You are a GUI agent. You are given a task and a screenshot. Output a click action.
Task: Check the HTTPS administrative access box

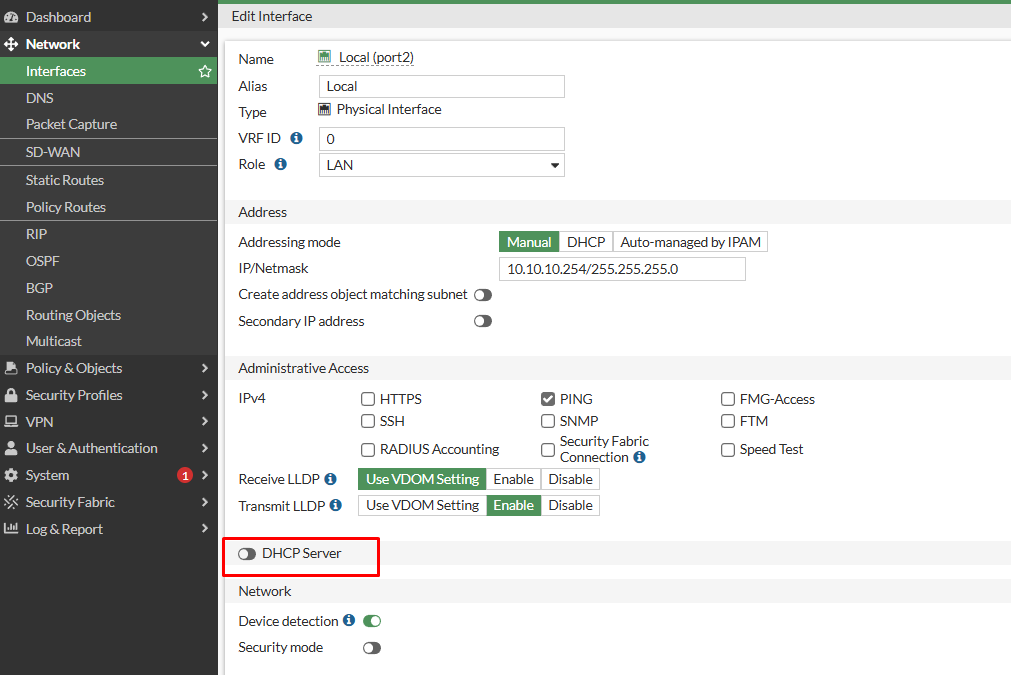[368, 399]
